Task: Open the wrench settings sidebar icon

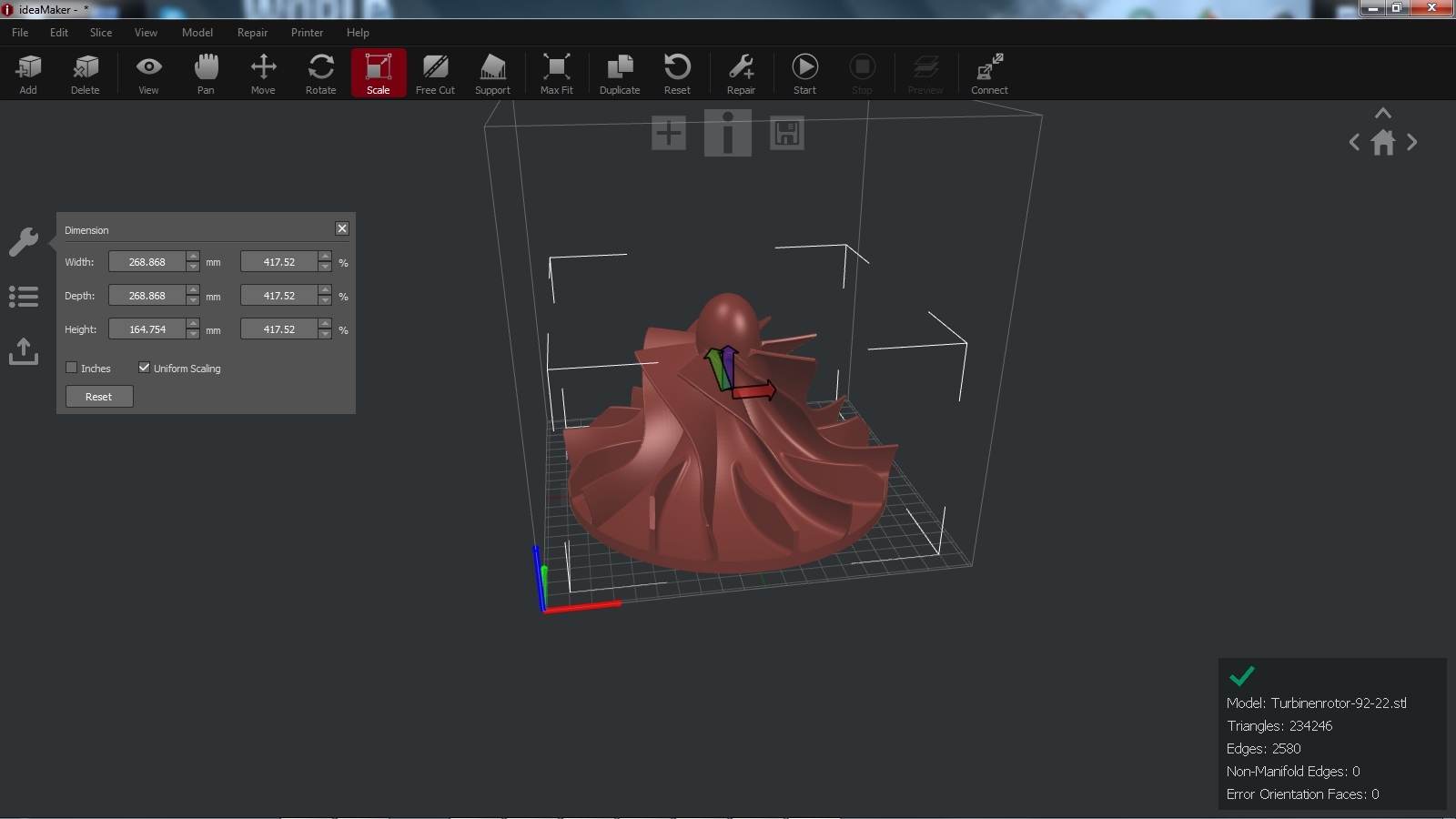Action: (x=24, y=241)
